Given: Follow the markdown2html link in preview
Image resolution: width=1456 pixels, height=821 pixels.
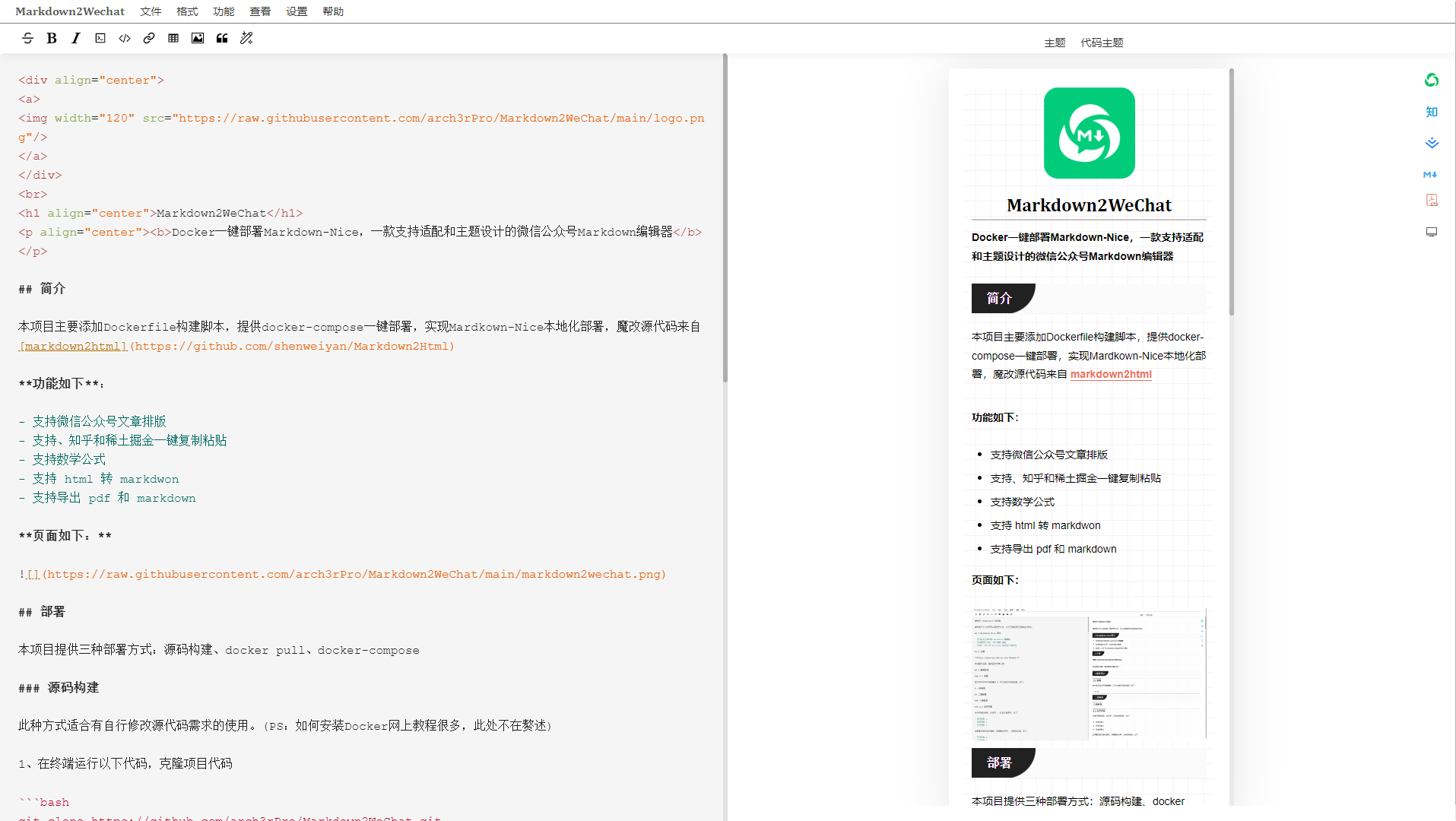Looking at the screenshot, I should pos(1111,374).
